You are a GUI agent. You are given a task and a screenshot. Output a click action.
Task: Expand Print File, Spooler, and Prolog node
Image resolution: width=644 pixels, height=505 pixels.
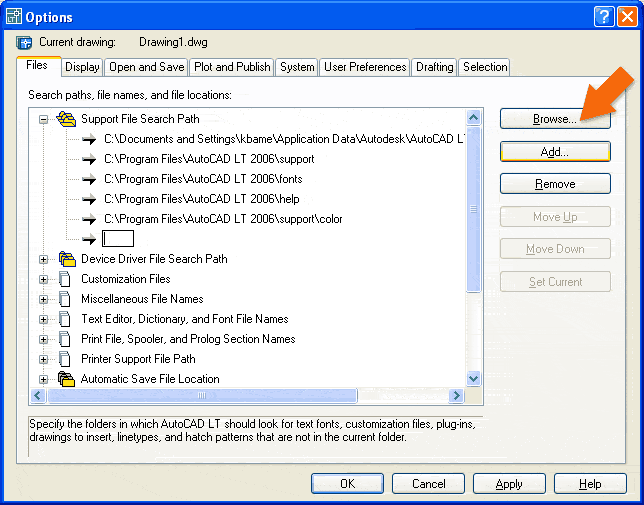point(44,339)
